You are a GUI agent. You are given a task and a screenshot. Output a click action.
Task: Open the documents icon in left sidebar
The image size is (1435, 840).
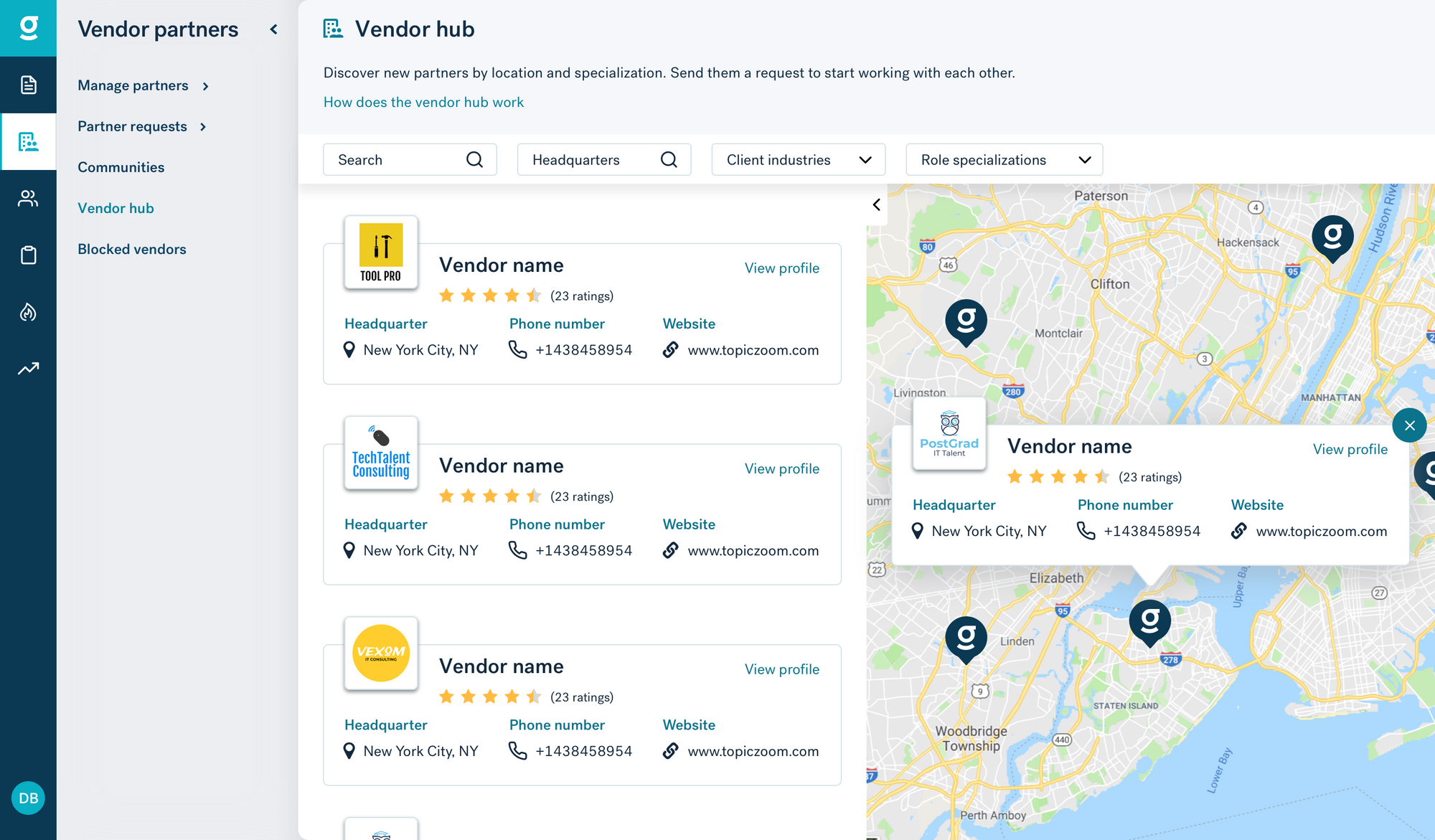pyautogui.click(x=28, y=85)
